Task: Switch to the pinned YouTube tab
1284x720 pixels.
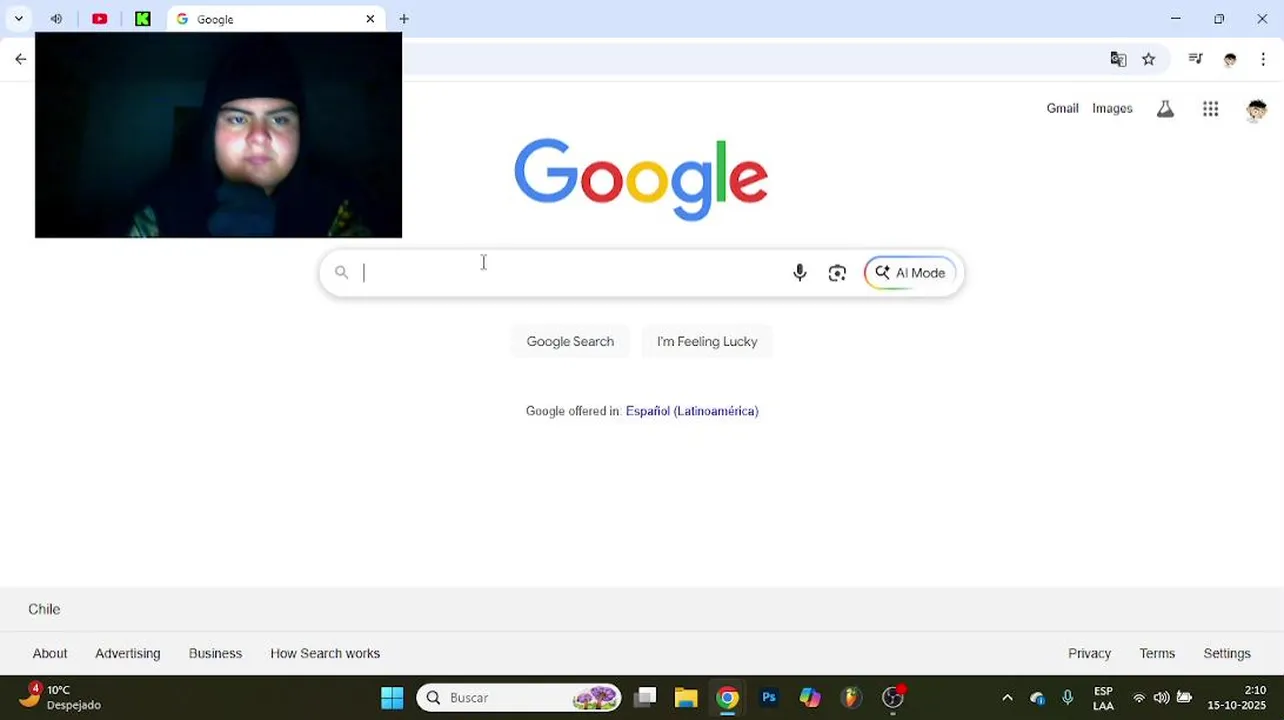Action: pos(99,19)
